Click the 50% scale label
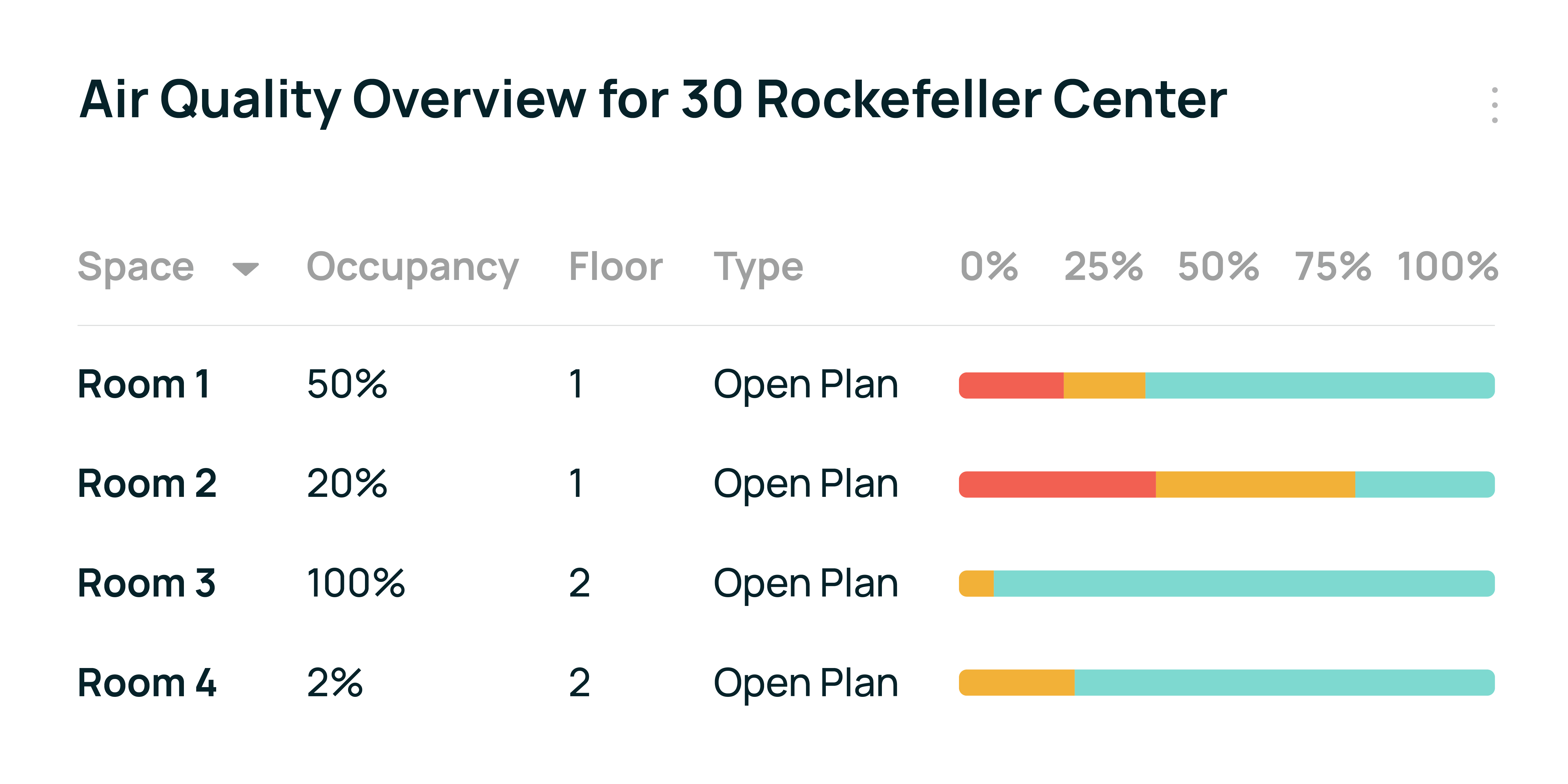Viewport: 1568px width, 784px height. tap(1218, 267)
